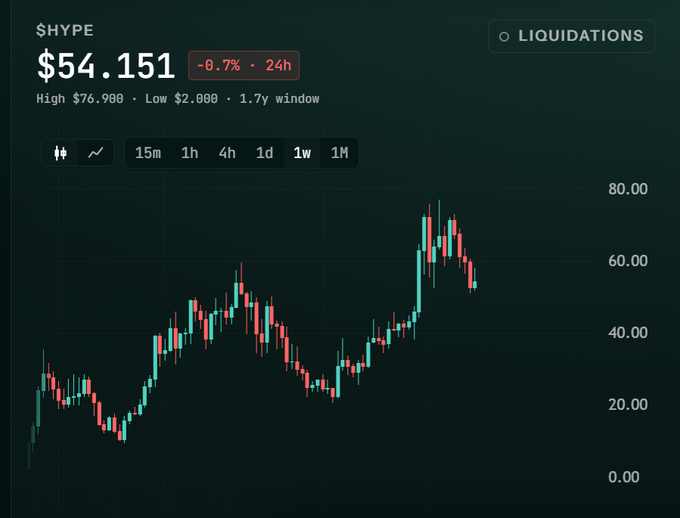Select the 1M timeframe

click(x=339, y=153)
